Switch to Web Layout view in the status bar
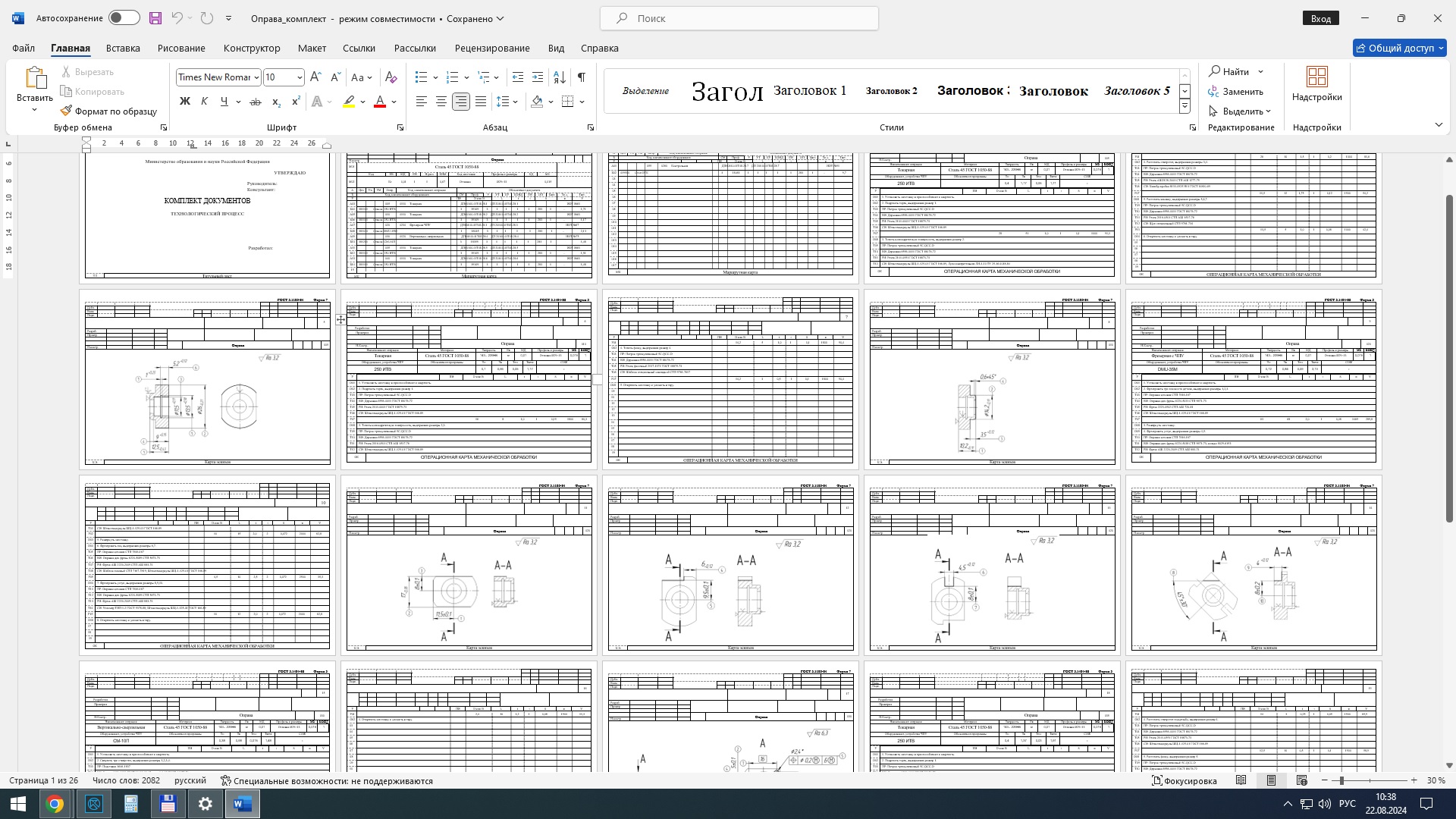Screen dimensions: 1456x819 click(1301, 780)
